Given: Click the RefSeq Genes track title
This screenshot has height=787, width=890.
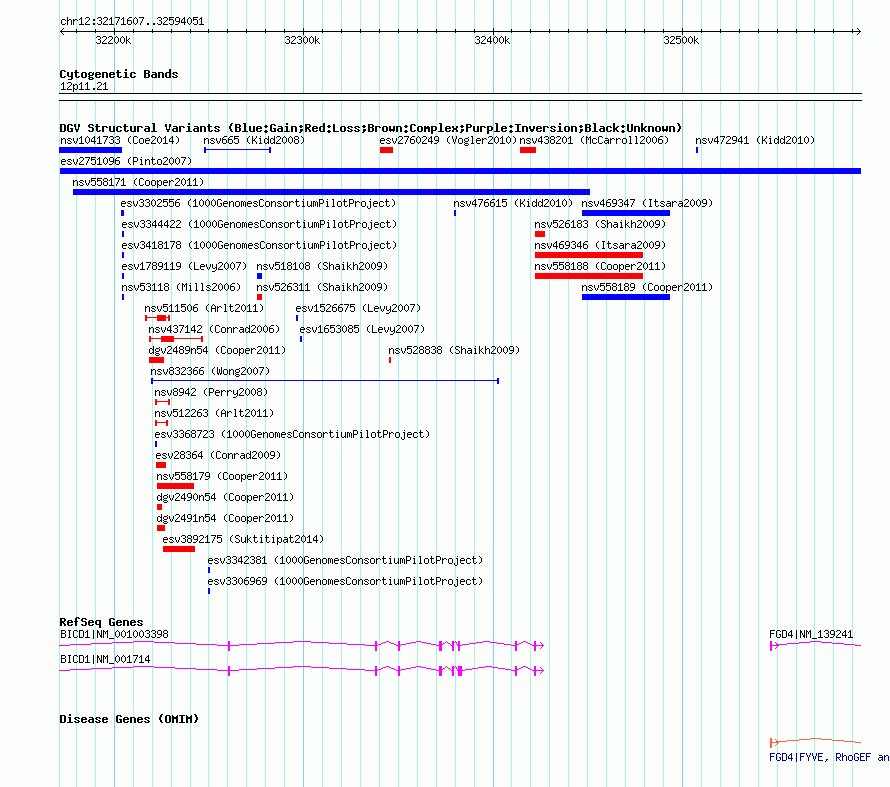Looking at the screenshot, I should click(101, 622).
